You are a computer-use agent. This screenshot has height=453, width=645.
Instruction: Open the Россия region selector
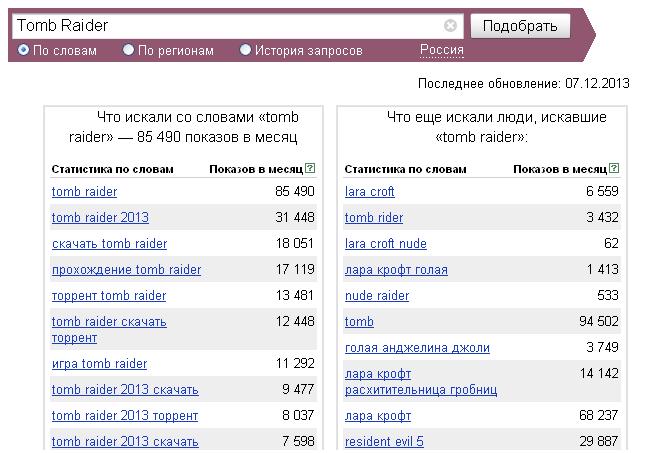coord(442,50)
